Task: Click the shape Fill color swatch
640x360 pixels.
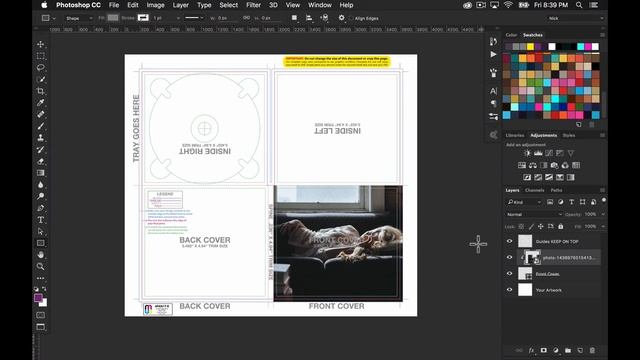Action: click(113, 18)
